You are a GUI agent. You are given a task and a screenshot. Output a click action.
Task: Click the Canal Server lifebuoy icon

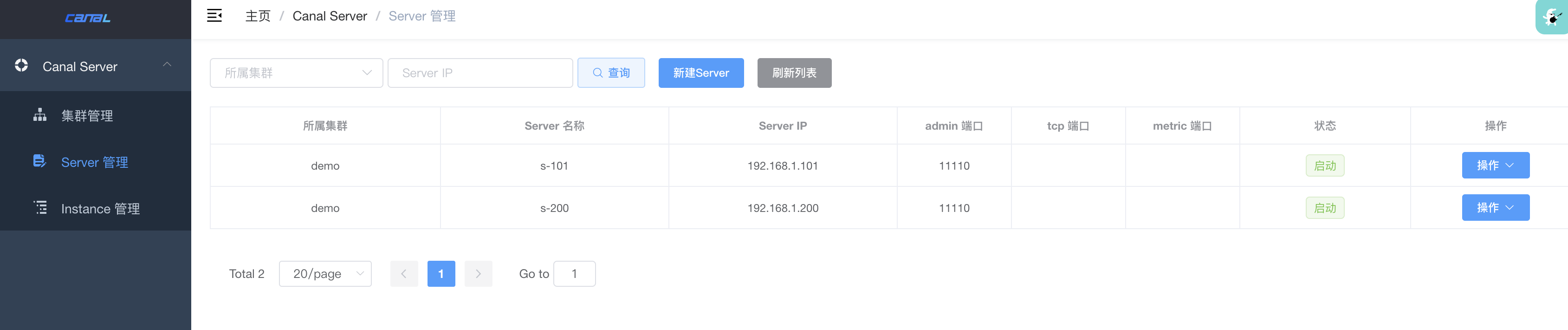21,65
